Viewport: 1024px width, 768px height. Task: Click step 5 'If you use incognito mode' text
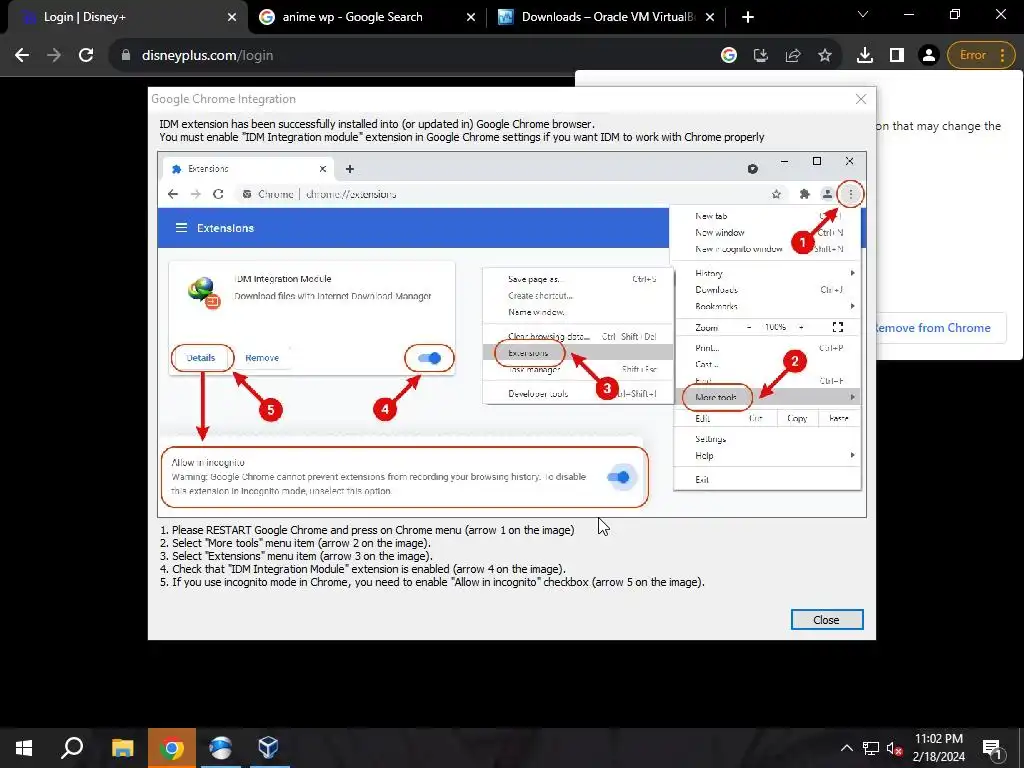tap(432, 583)
